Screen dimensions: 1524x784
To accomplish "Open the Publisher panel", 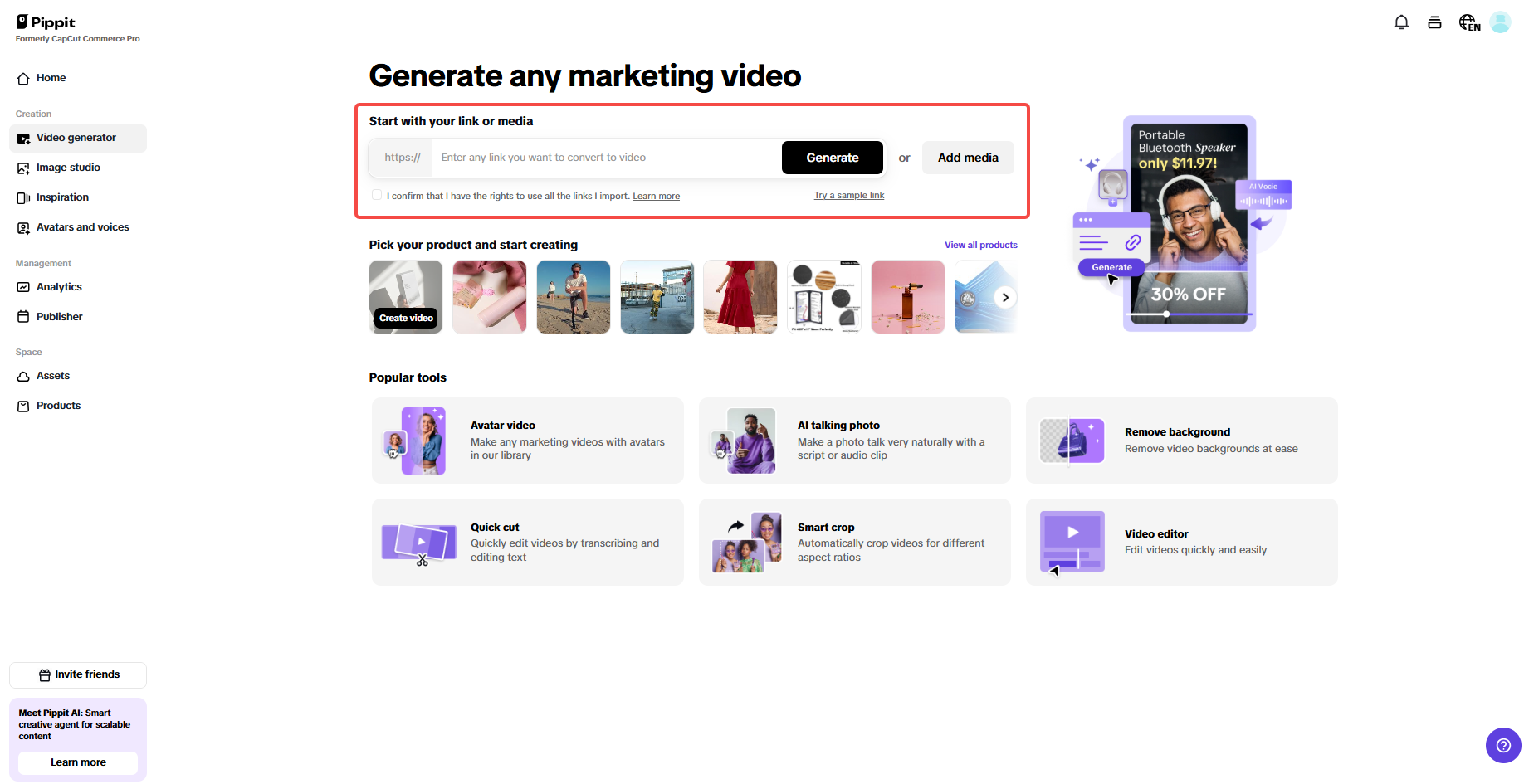I will point(59,316).
